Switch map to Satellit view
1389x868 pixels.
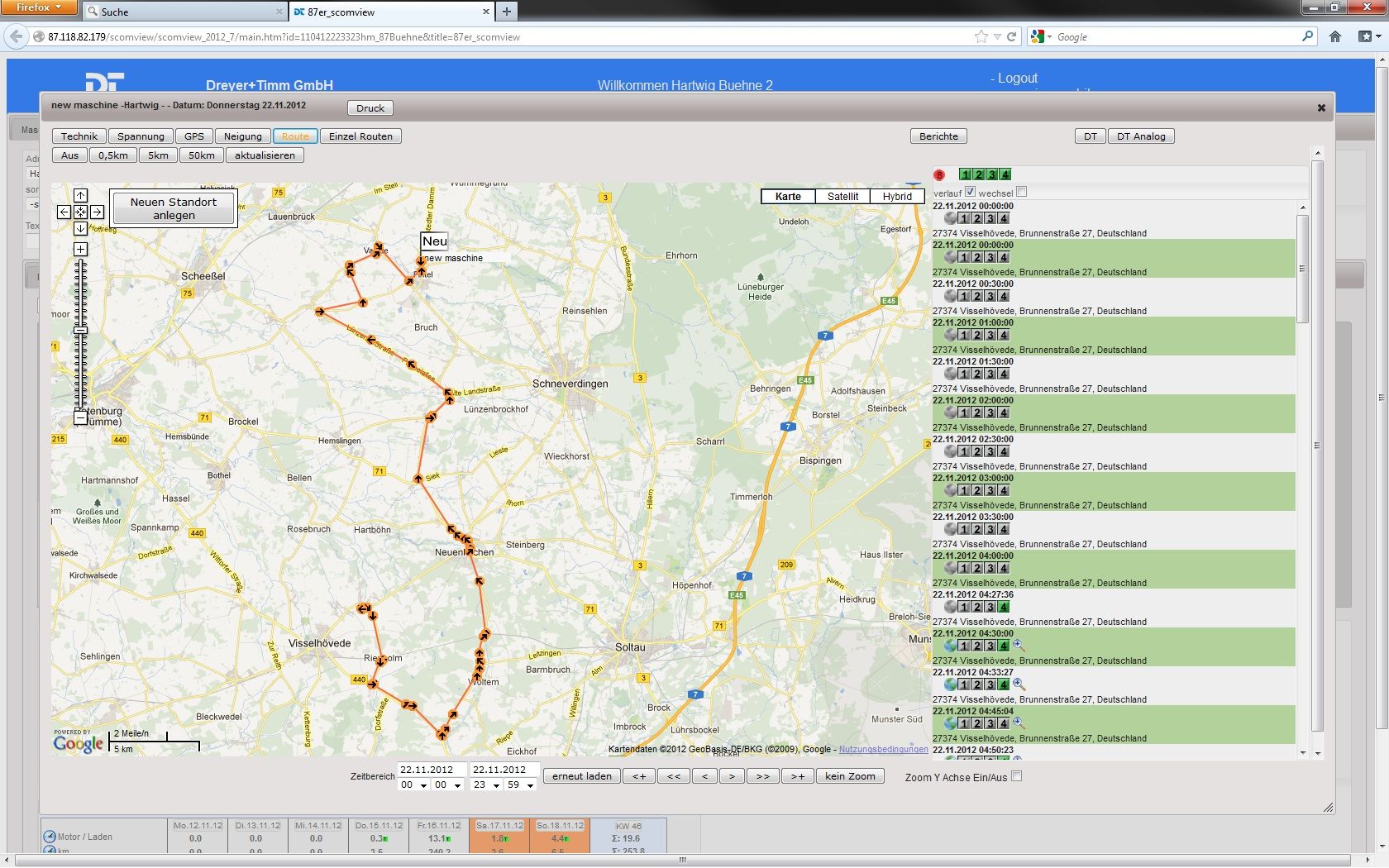coord(842,196)
